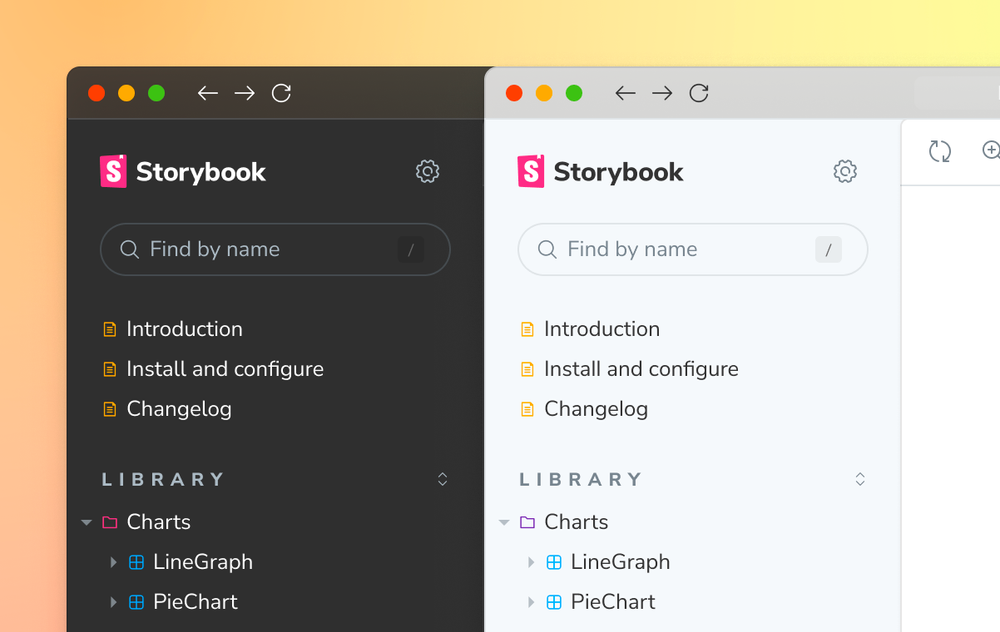Click the Storybook logo in light window
Viewport: 1000px width, 632px height.
tap(600, 172)
